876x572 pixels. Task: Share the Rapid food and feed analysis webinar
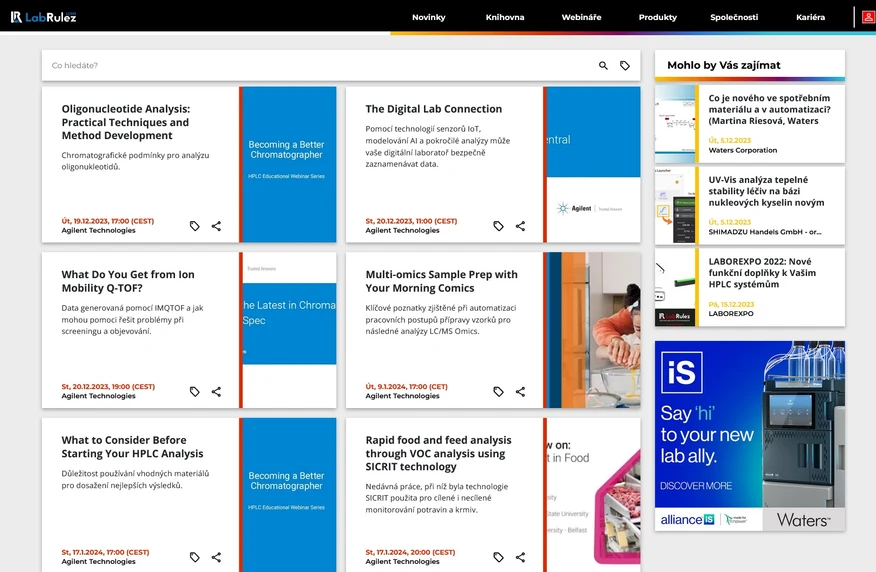[520, 557]
